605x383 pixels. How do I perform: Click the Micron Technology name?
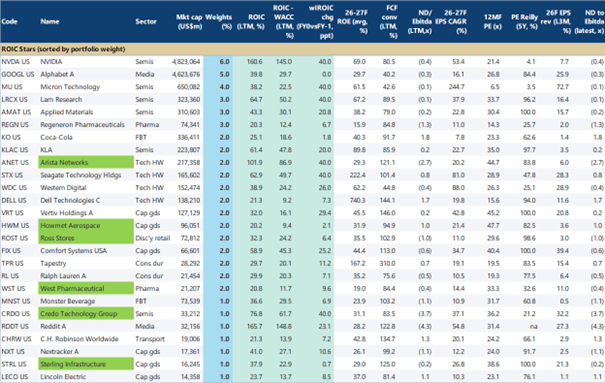coord(70,87)
